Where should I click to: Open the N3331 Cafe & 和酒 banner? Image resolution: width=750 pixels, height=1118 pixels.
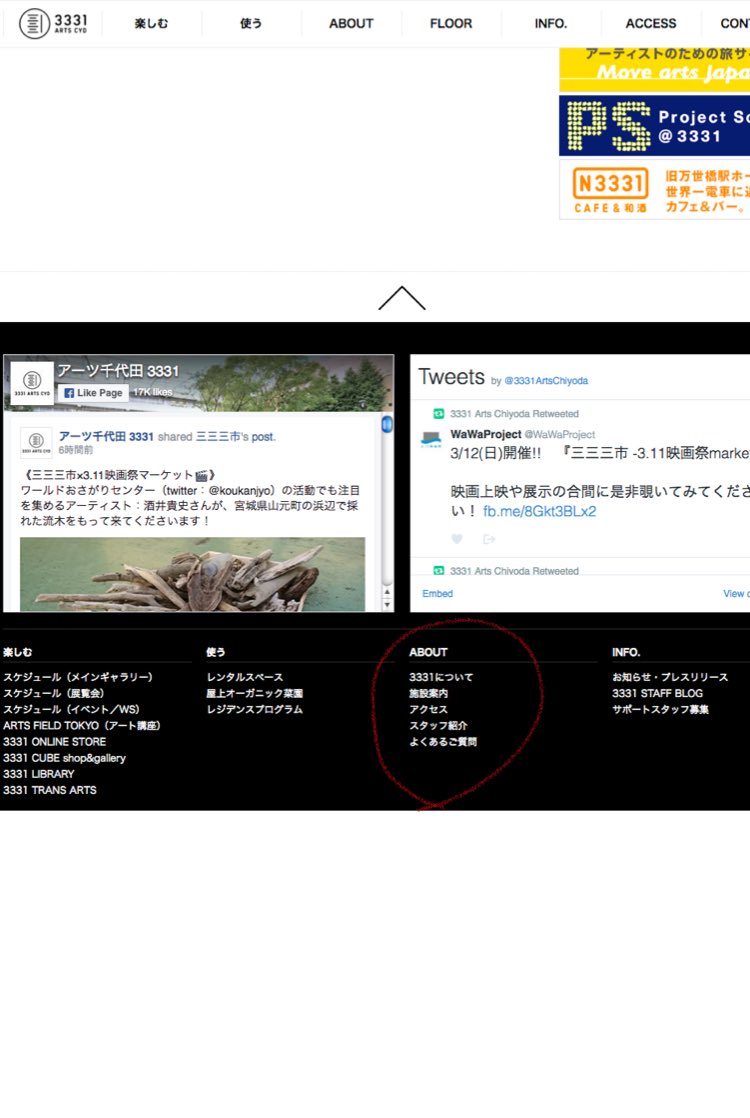click(654, 190)
